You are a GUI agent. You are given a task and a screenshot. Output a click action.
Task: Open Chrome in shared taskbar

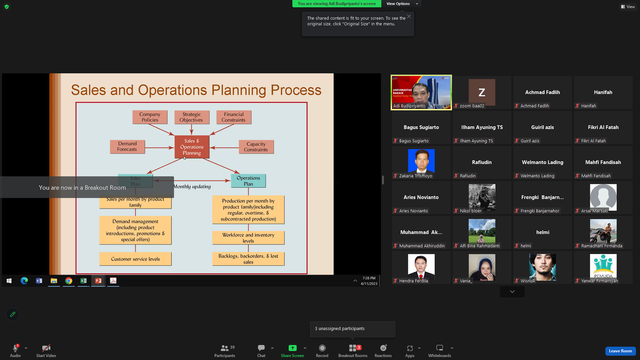[x=69, y=281]
